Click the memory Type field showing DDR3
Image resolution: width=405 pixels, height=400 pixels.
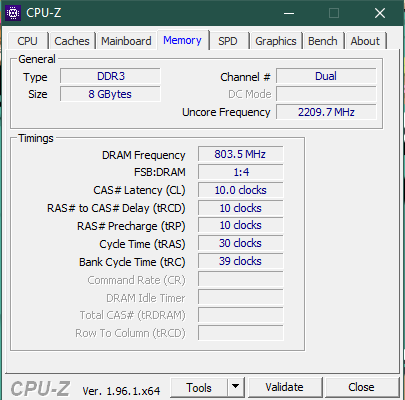110,76
